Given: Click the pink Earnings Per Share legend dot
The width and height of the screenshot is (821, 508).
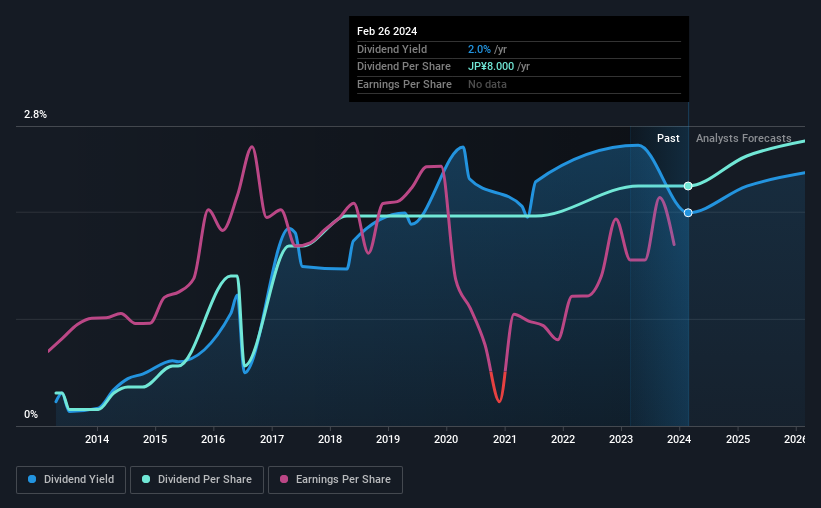Looking at the screenshot, I should click(284, 479).
